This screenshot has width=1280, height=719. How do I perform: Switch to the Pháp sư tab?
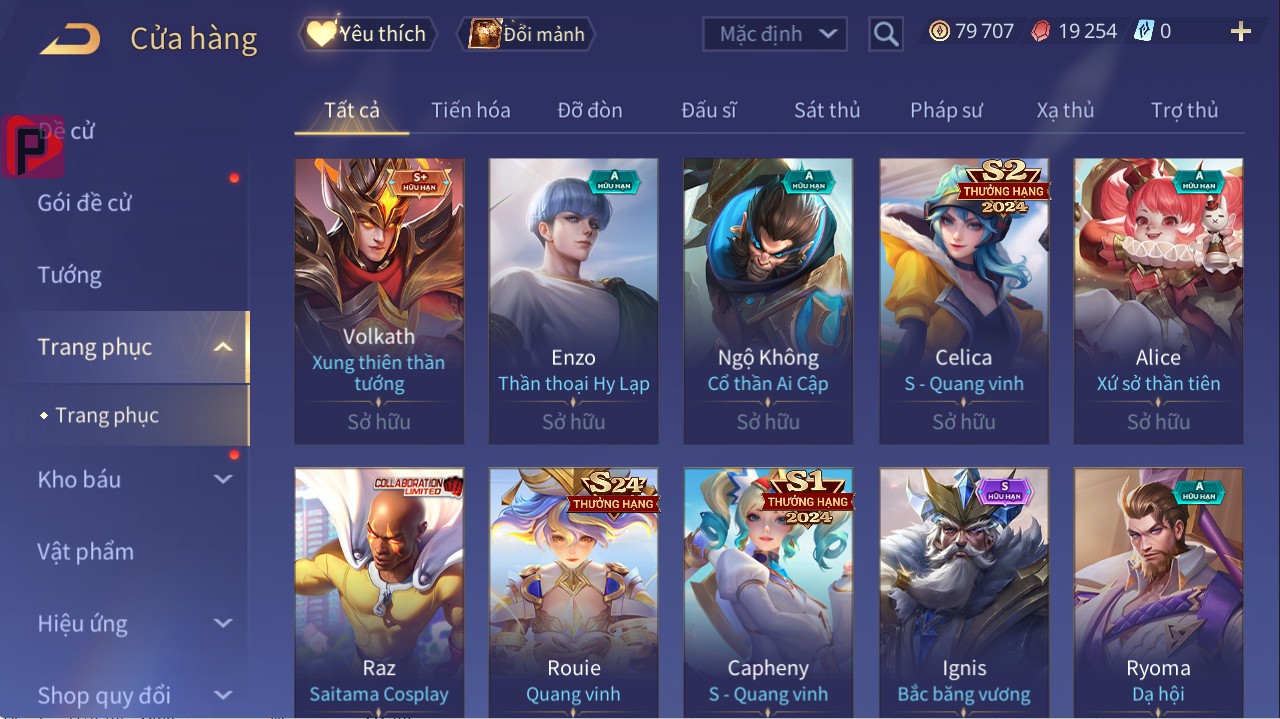pos(946,110)
